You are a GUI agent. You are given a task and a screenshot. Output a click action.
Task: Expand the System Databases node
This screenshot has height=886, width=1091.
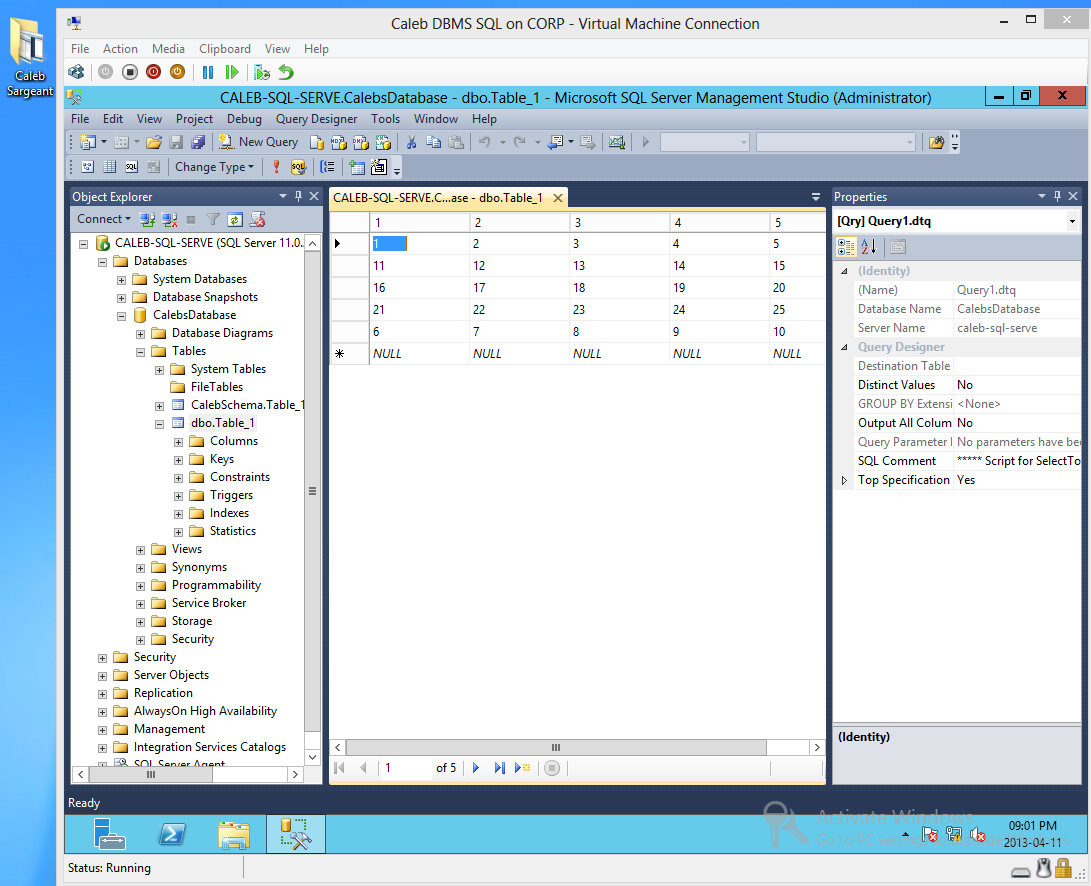[x=121, y=280]
